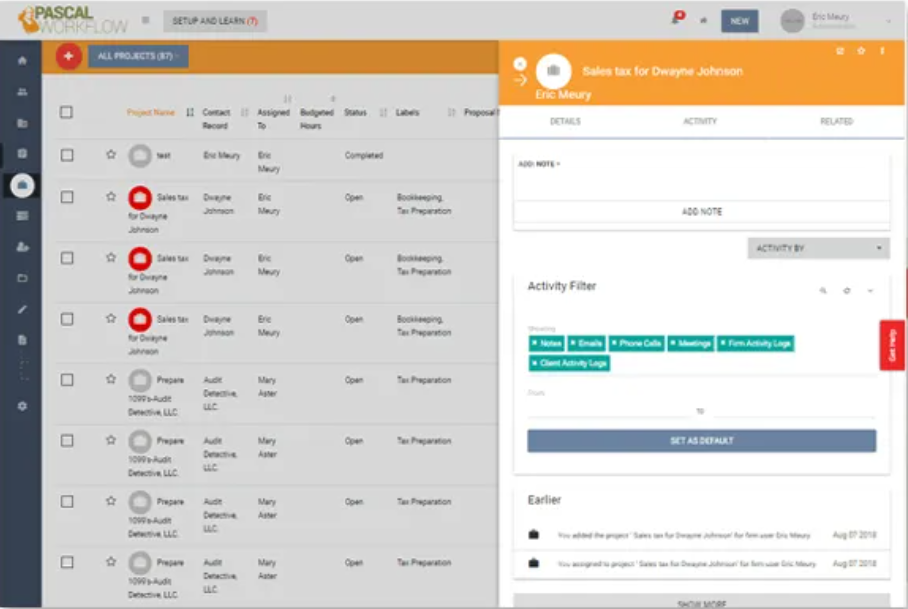Open the red Get Help side tab

(x=892, y=346)
